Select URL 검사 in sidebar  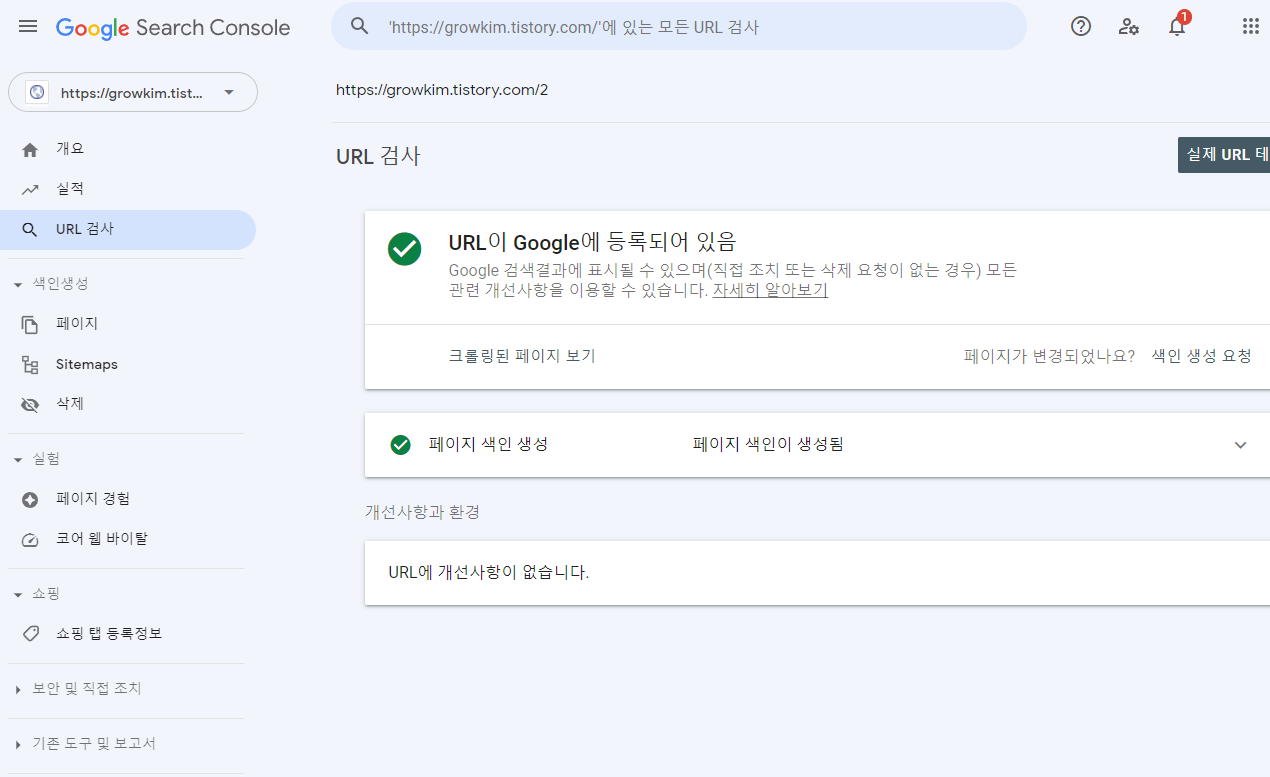pos(128,229)
